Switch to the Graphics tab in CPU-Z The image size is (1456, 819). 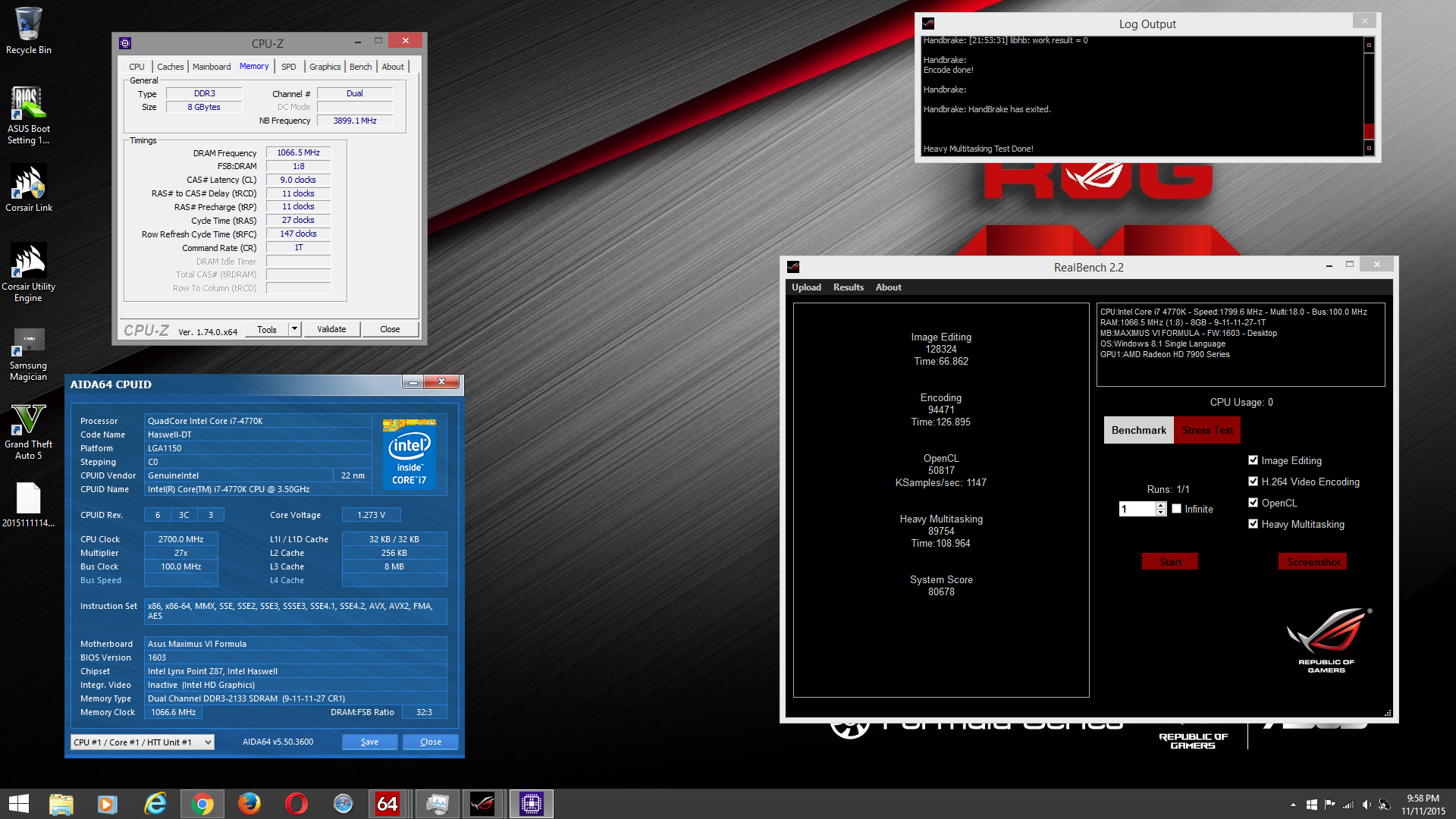(x=325, y=67)
